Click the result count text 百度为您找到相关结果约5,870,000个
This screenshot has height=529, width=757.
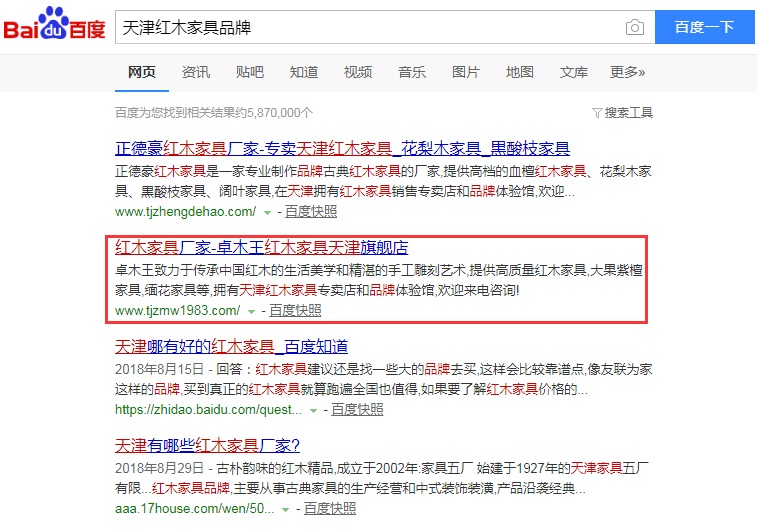(214, 113)
